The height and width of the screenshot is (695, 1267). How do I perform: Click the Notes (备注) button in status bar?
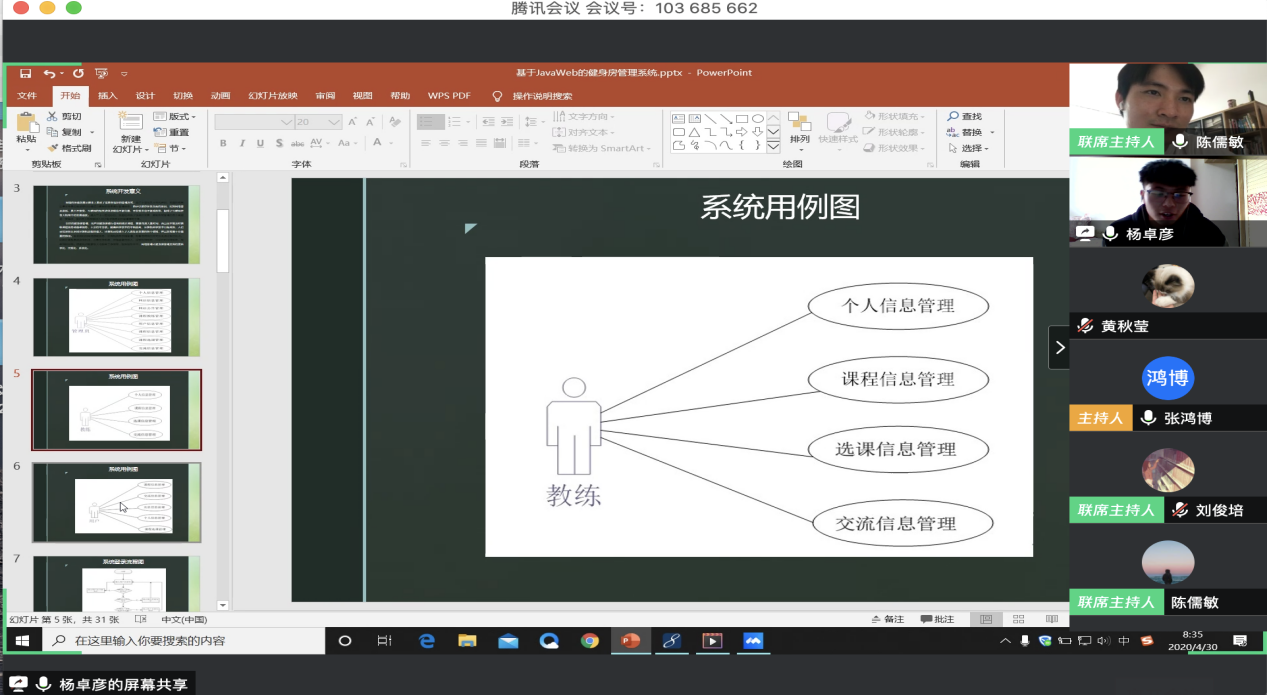tap(888, 619)
